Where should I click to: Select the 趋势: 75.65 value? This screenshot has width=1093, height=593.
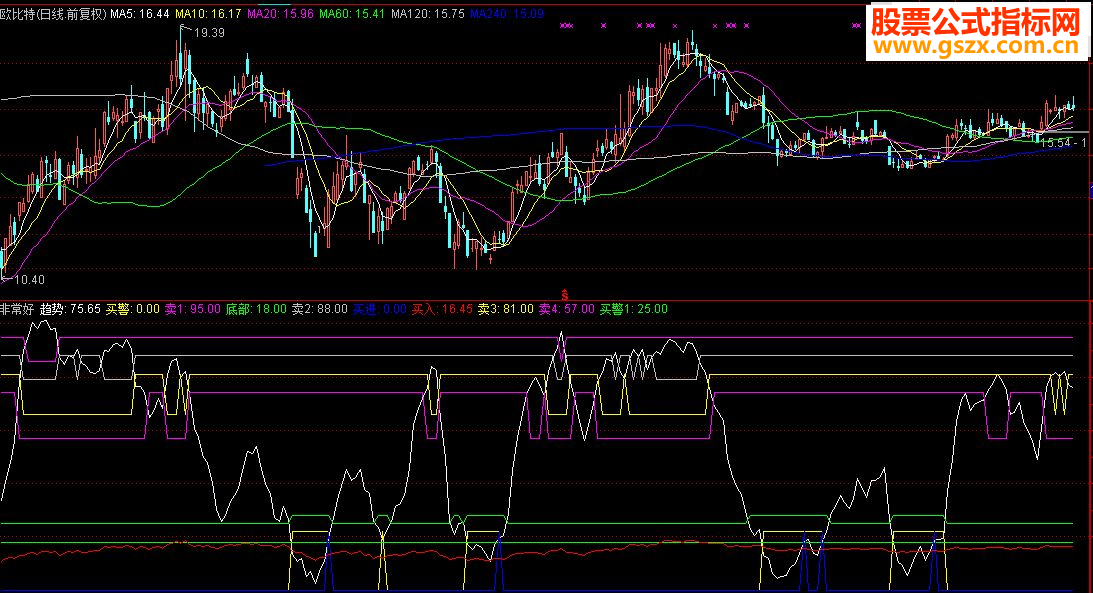coord(70,309)
